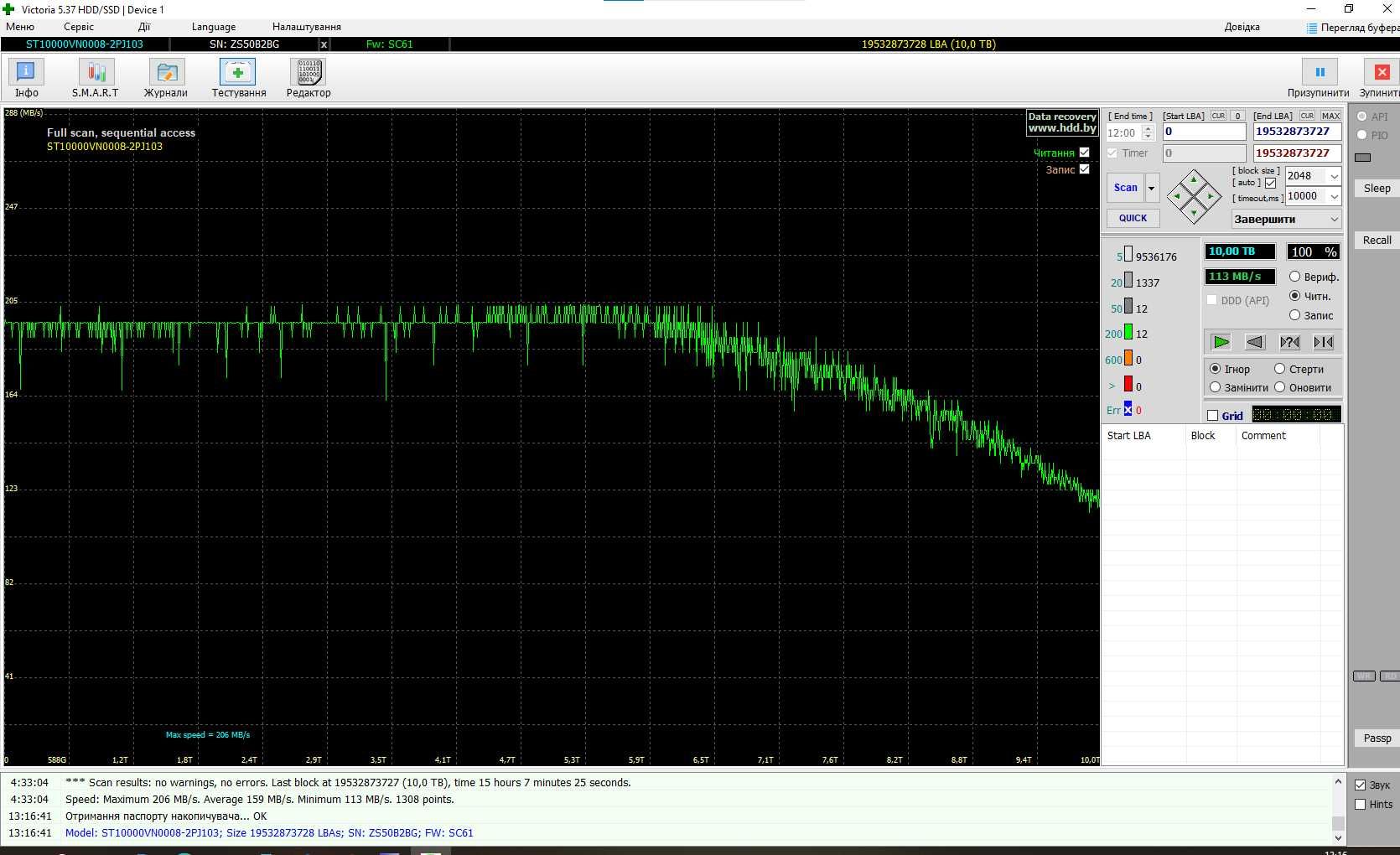
Task: Select the Замінити remap action
Action: (x=1215, y=387)
